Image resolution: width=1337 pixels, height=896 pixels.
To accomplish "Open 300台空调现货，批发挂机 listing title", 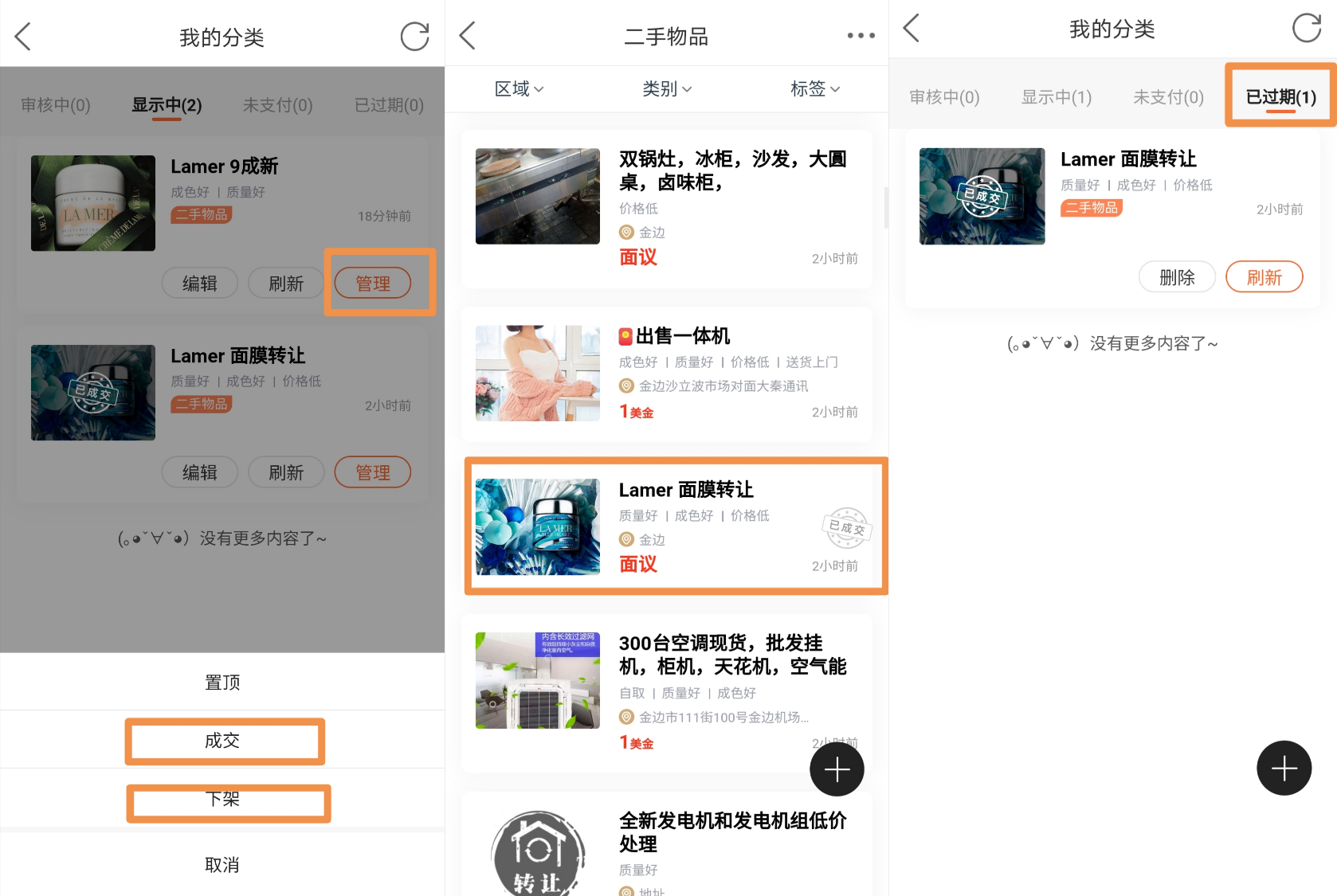I will 733,655.
